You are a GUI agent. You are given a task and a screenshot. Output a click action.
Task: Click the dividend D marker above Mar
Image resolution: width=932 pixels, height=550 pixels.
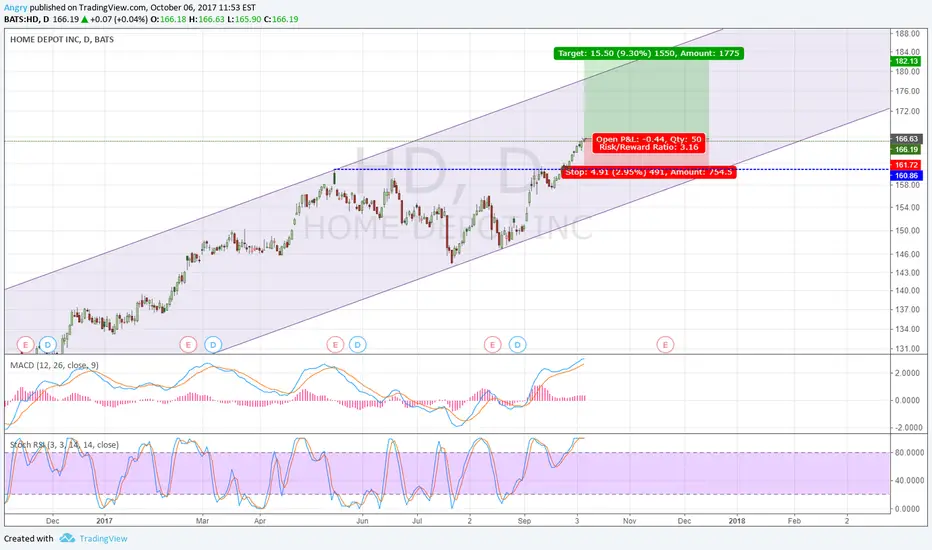click(x=213, y=344)
